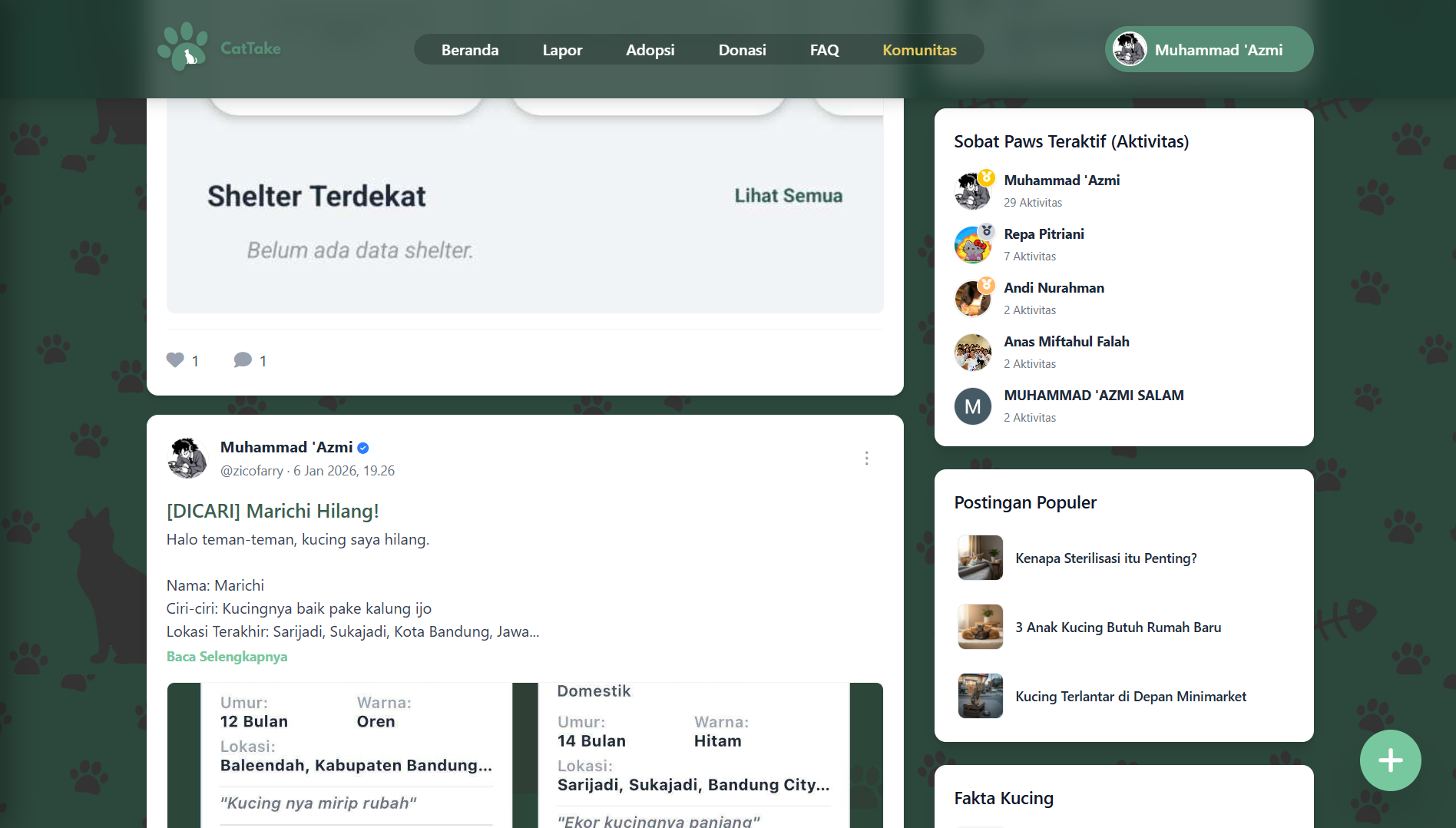1456x828 pixels.
Task: Click Sobat Paws Teraktif (Aktivitas) heading
Action: [1070, 141]
